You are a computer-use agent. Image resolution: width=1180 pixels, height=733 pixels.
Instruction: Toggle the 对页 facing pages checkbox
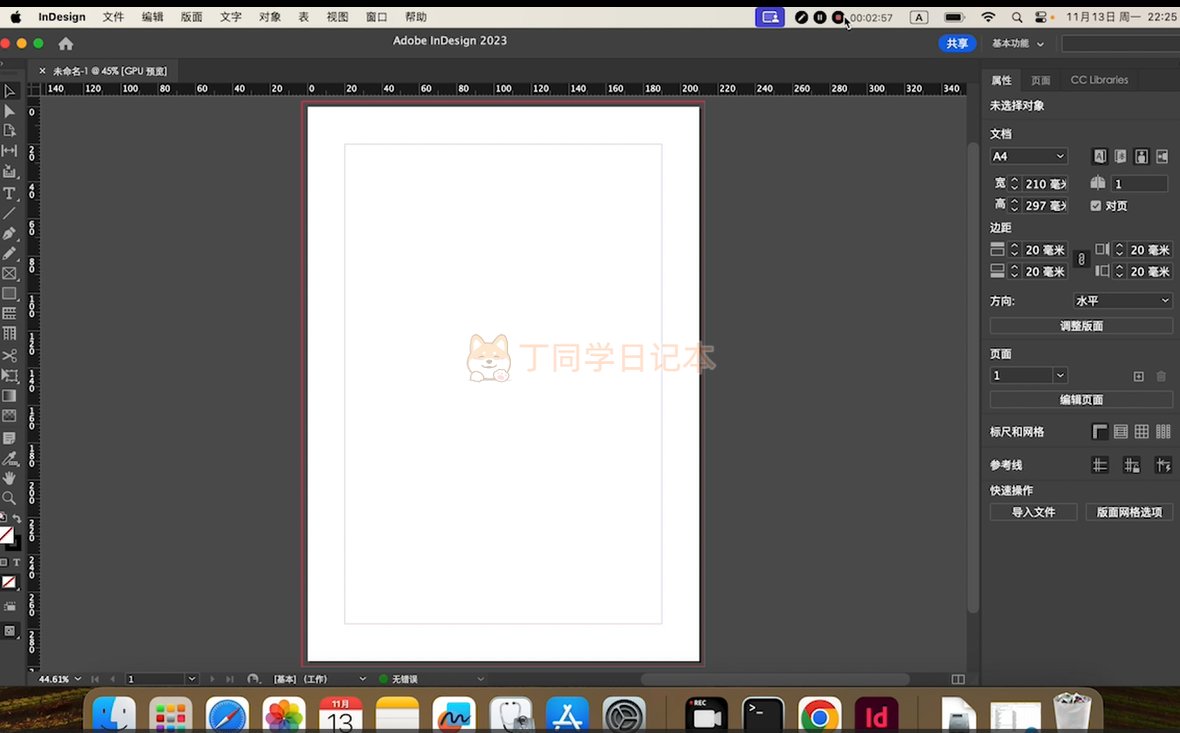[1096, 206]
